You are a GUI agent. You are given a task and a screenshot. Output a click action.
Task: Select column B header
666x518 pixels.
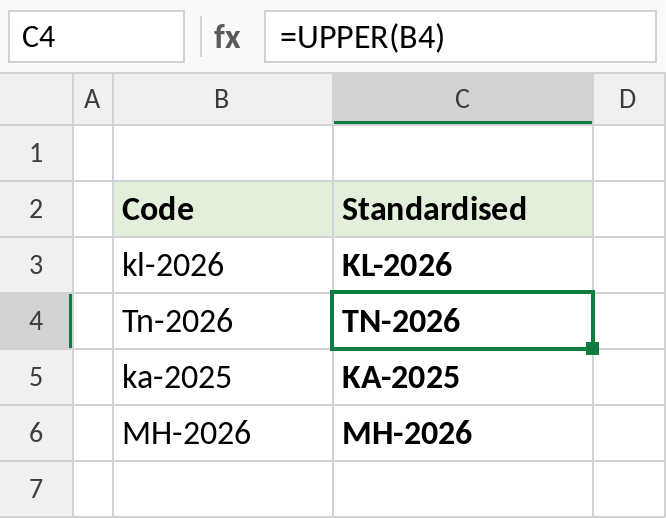(x=223, y=99)
